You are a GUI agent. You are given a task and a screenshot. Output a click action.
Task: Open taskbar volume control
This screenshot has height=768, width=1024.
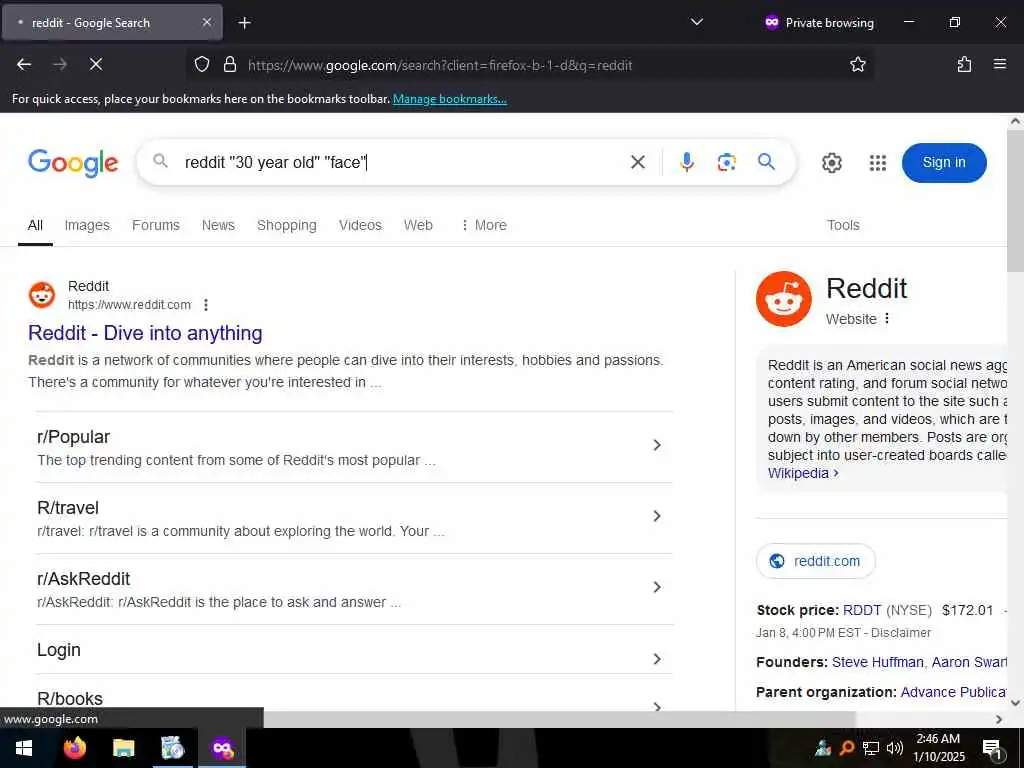click(895, 748)
